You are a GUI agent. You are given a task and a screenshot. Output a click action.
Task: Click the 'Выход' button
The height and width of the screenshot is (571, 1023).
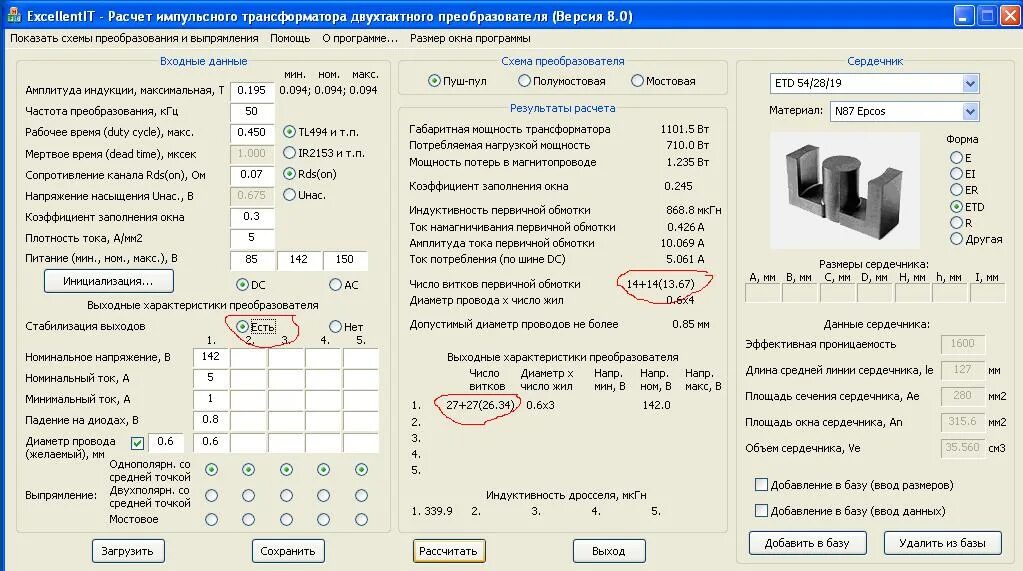tap(609, 551)
